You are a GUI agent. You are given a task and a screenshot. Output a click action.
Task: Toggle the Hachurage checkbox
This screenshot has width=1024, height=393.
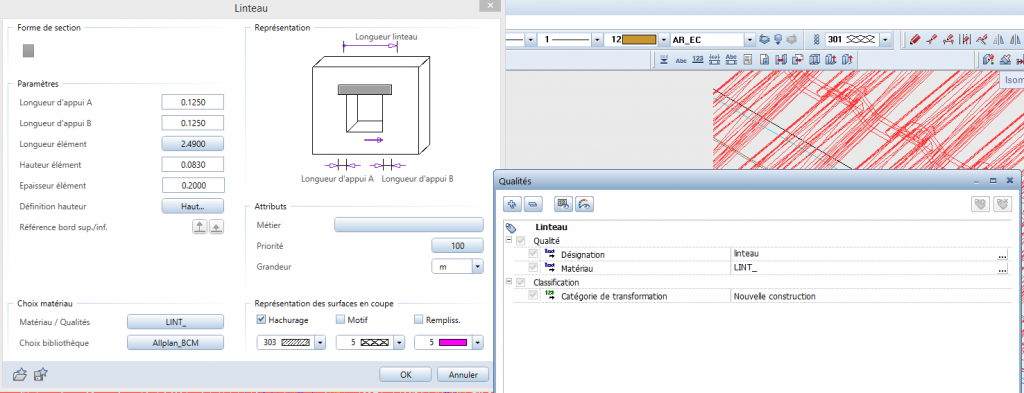coord(261,320)
